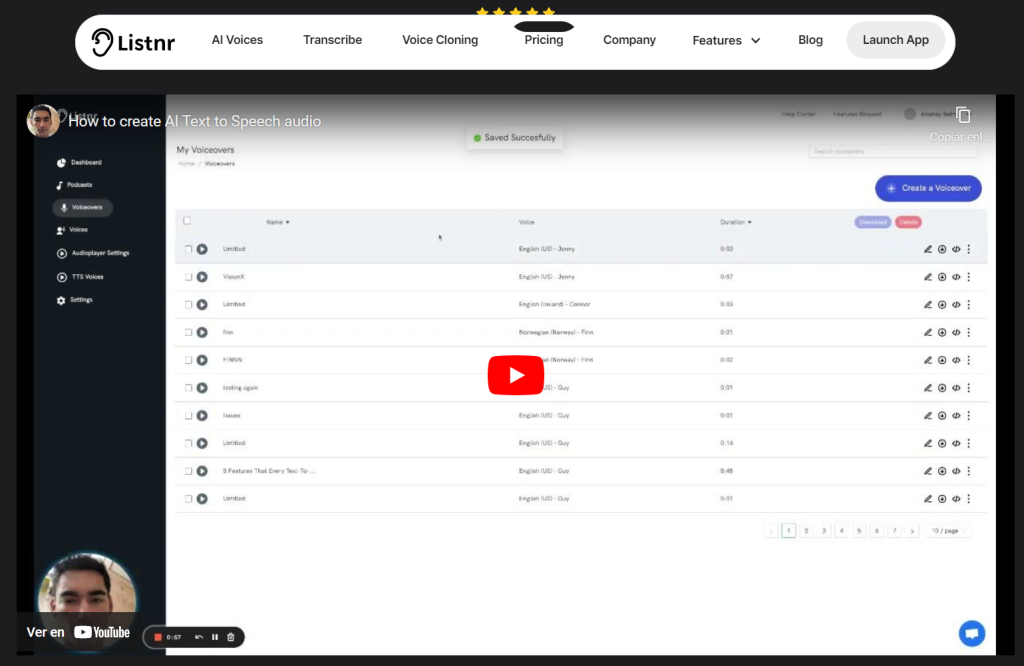Click the embed icon in the 'testing again' row
The image size is (1024, 666).
click(x=956, y=388)
